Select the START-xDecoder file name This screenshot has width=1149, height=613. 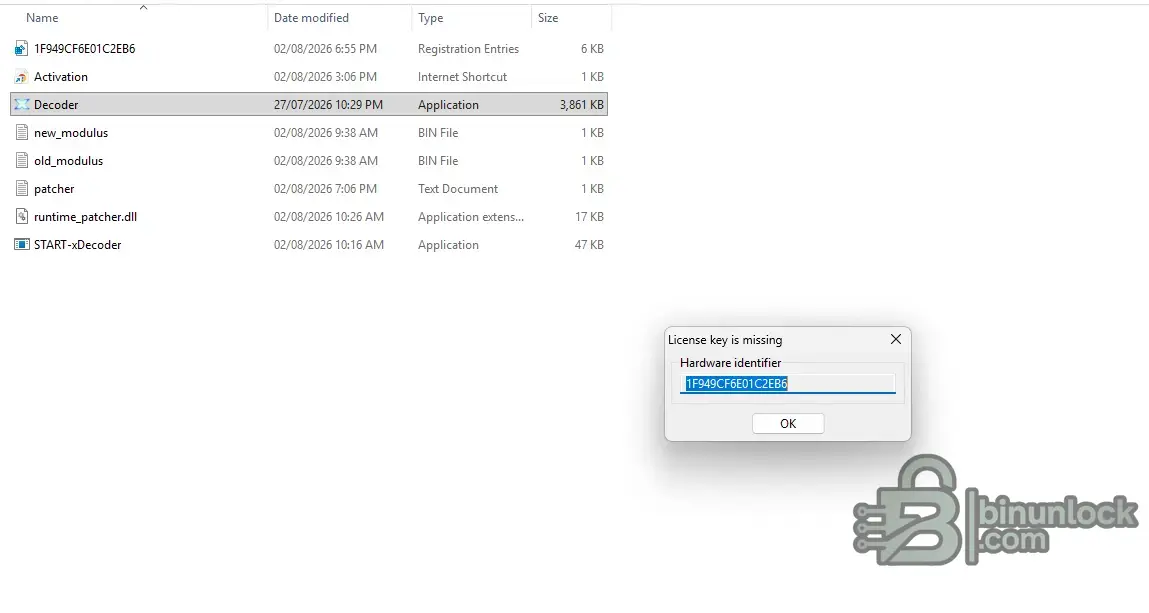tap(78, 245)
